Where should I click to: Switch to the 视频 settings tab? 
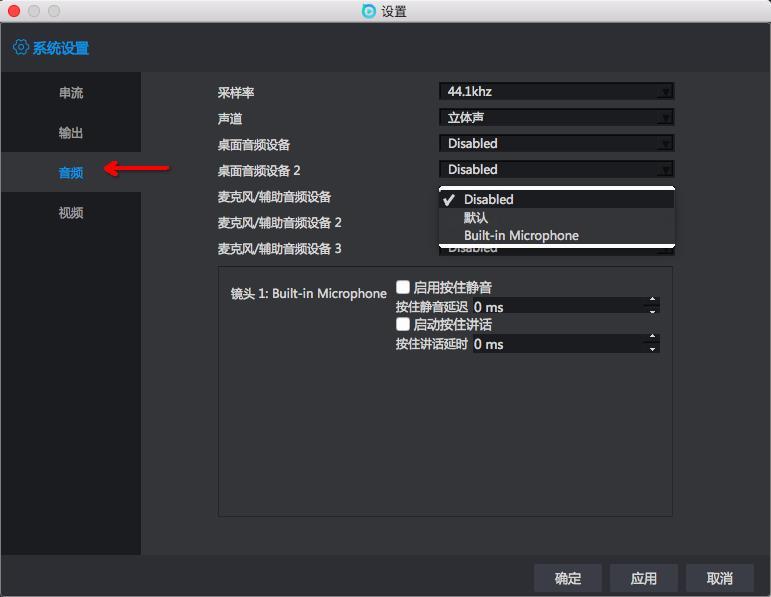71,212
